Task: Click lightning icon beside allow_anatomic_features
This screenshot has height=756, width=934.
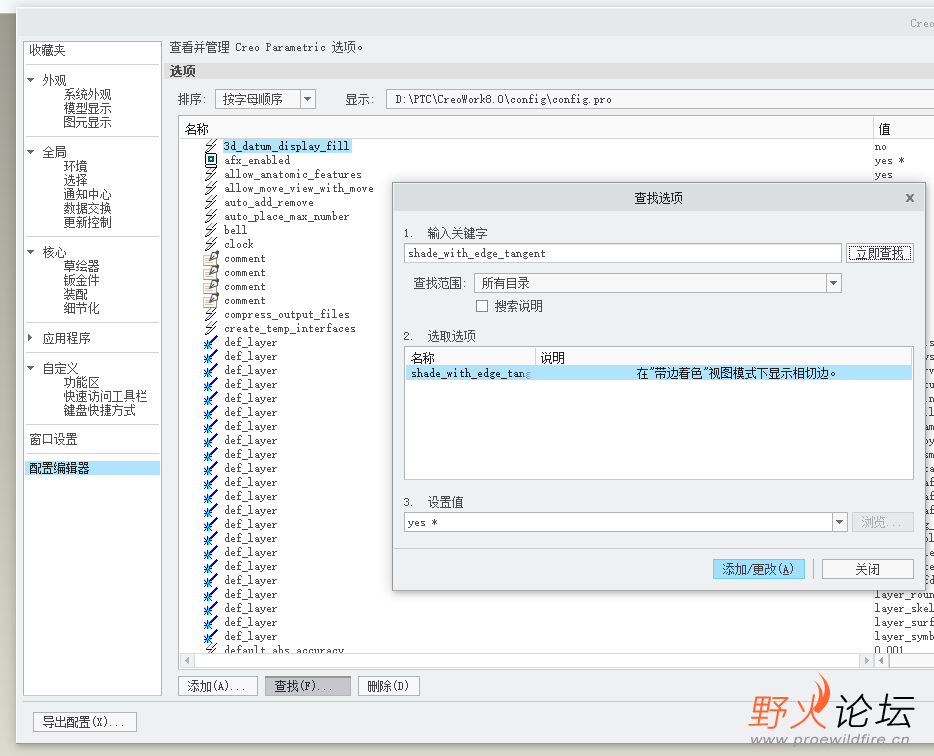Action: [211, 174]
